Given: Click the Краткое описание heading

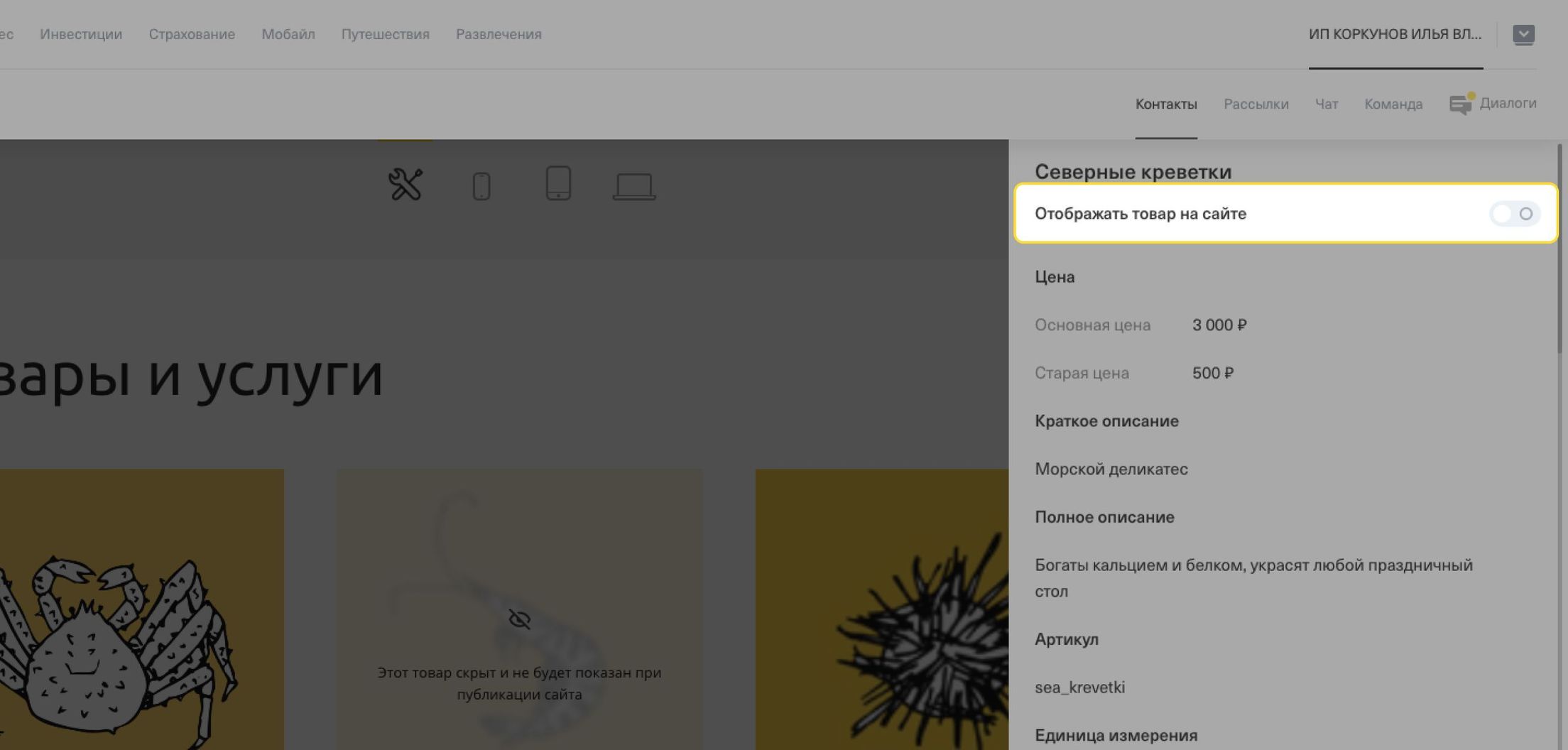Looking at the screenshot, I should pyautogui.click(x=1106, y=421).
